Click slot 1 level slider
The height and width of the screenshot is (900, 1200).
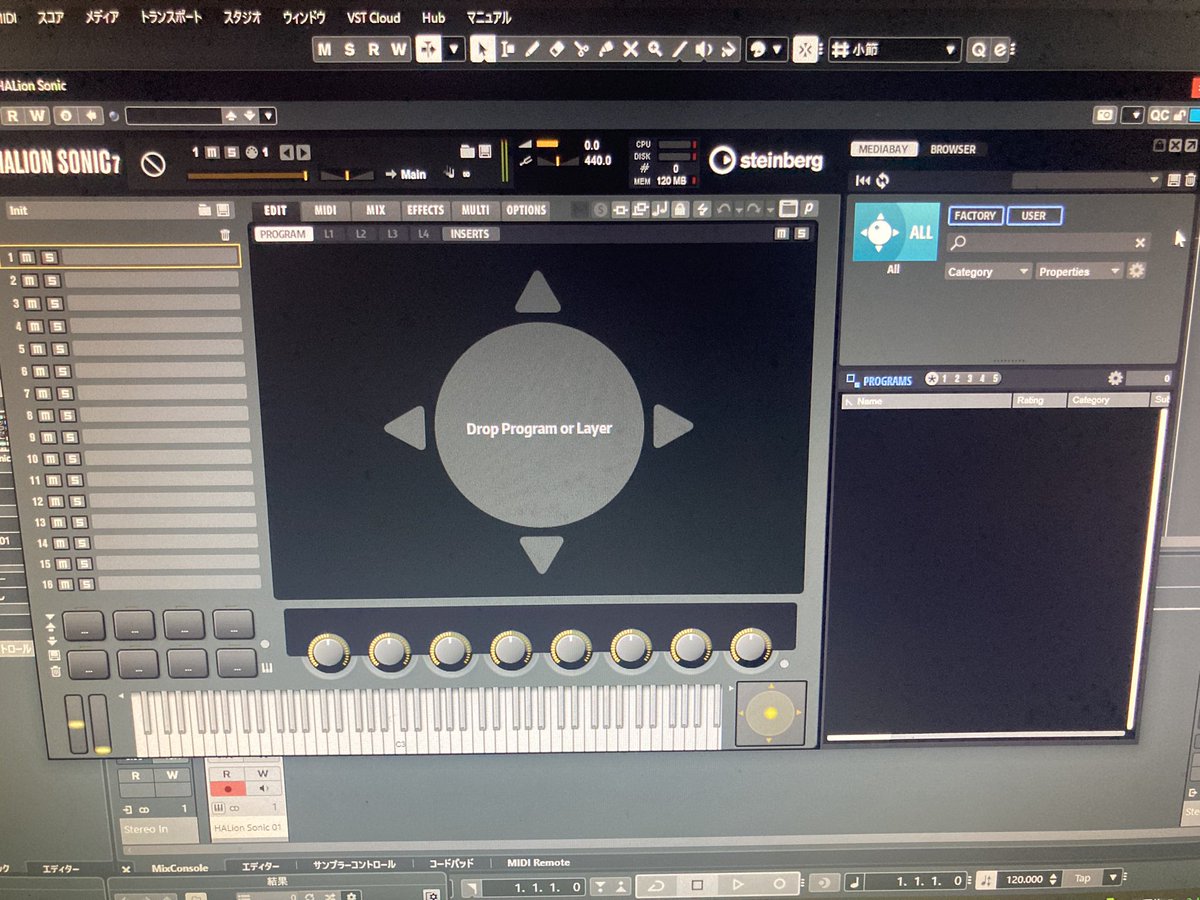coord(247,176)
